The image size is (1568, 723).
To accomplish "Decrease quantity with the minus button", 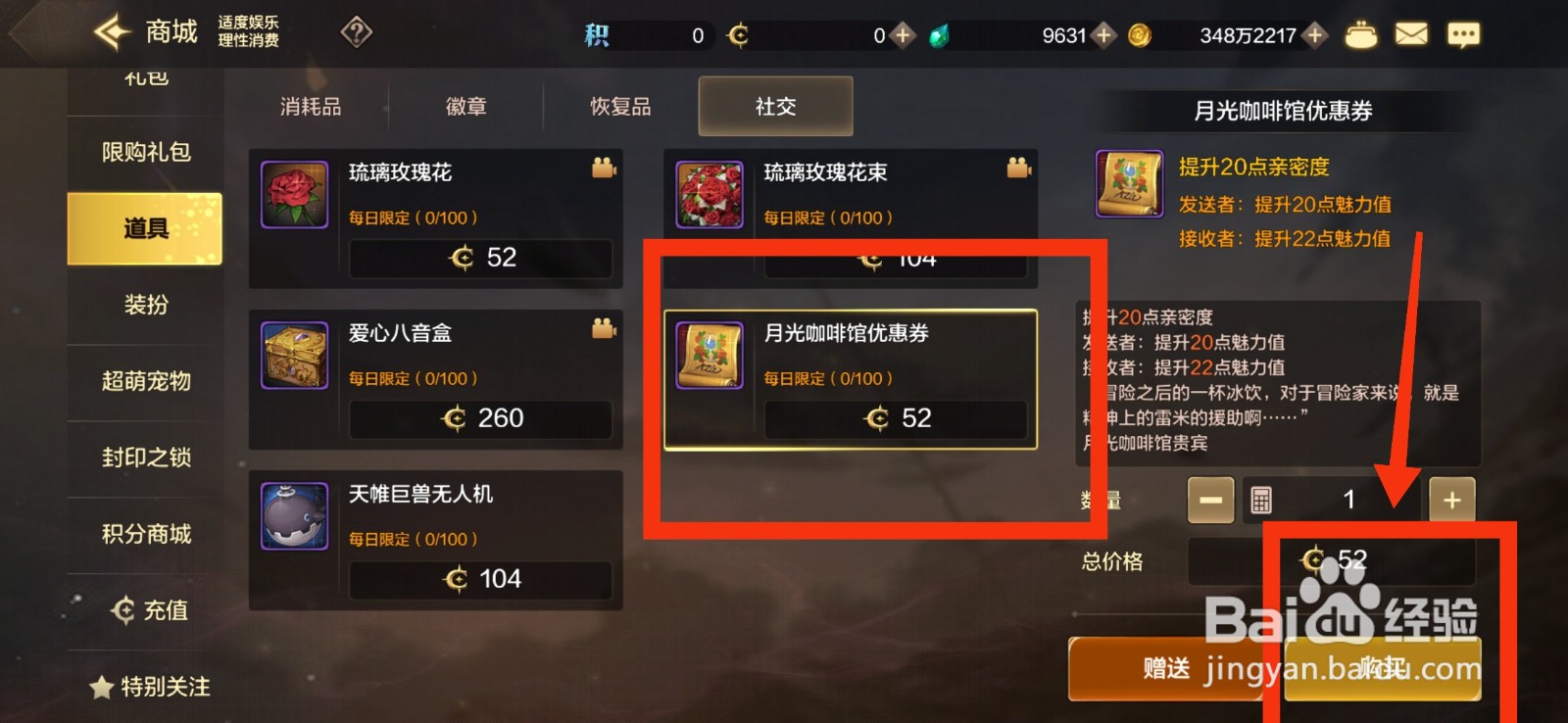I will (x=1210, y=500).
